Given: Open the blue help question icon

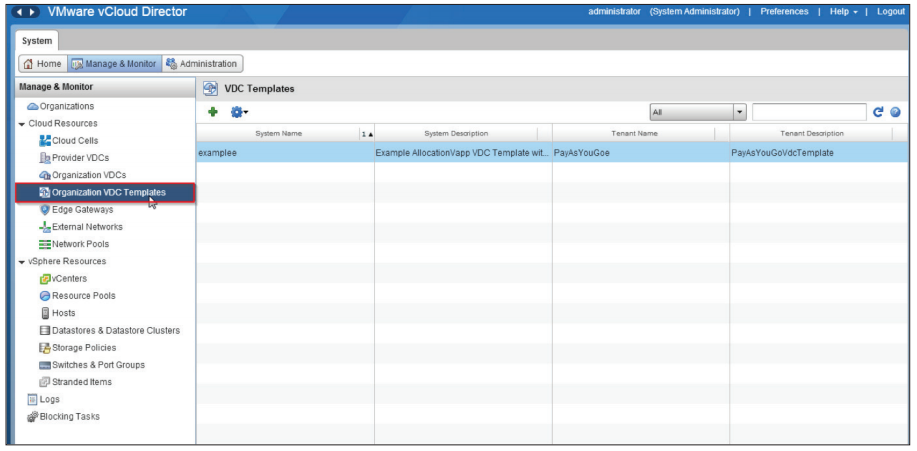Looking at the screenshot, I should tap(895, 112).
